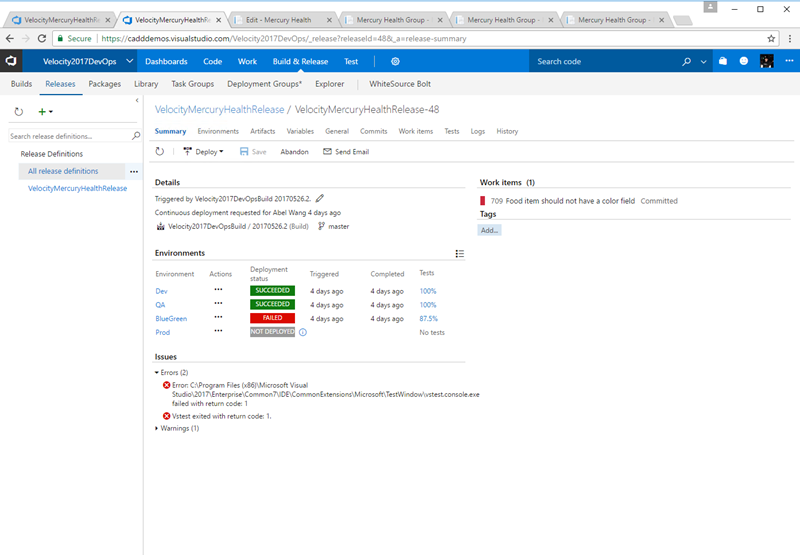Open the Velocity2017DevOpsBuild / 20170526.2 build link
Image resolution: width=800 pixels, height=555 pixels.
tap(238, 226)
